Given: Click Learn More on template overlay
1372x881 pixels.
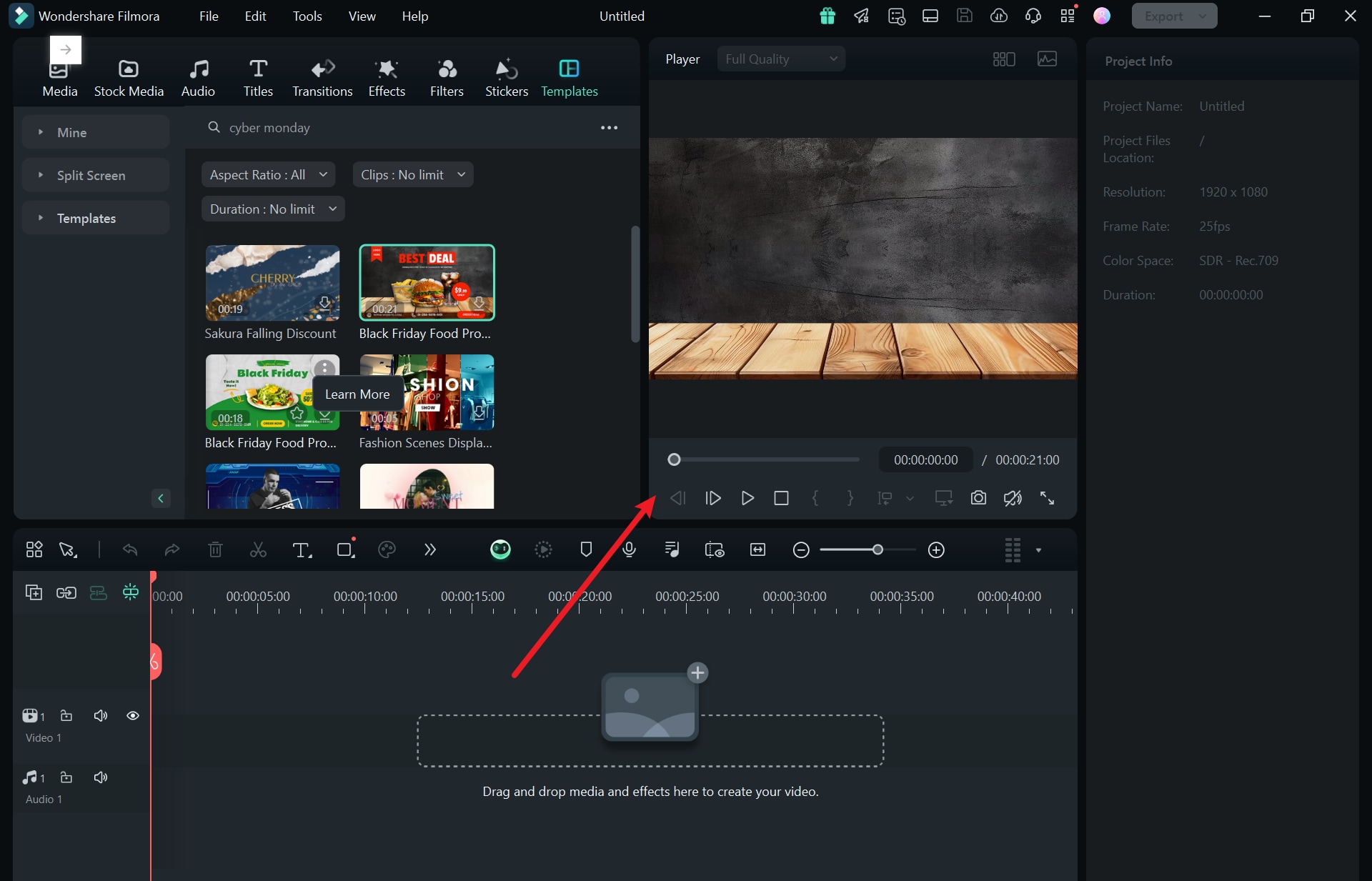Looking at the screenshot, I should [357, 393].
